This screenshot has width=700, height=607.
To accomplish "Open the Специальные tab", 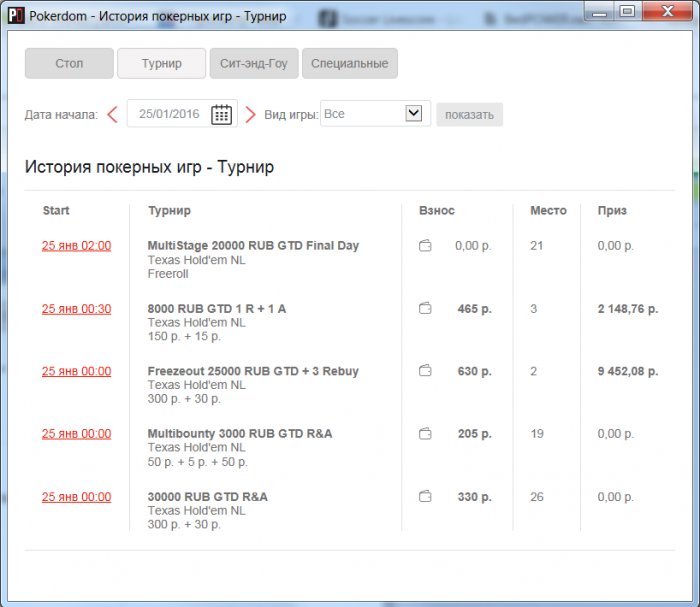I will [x=350, y=63].
